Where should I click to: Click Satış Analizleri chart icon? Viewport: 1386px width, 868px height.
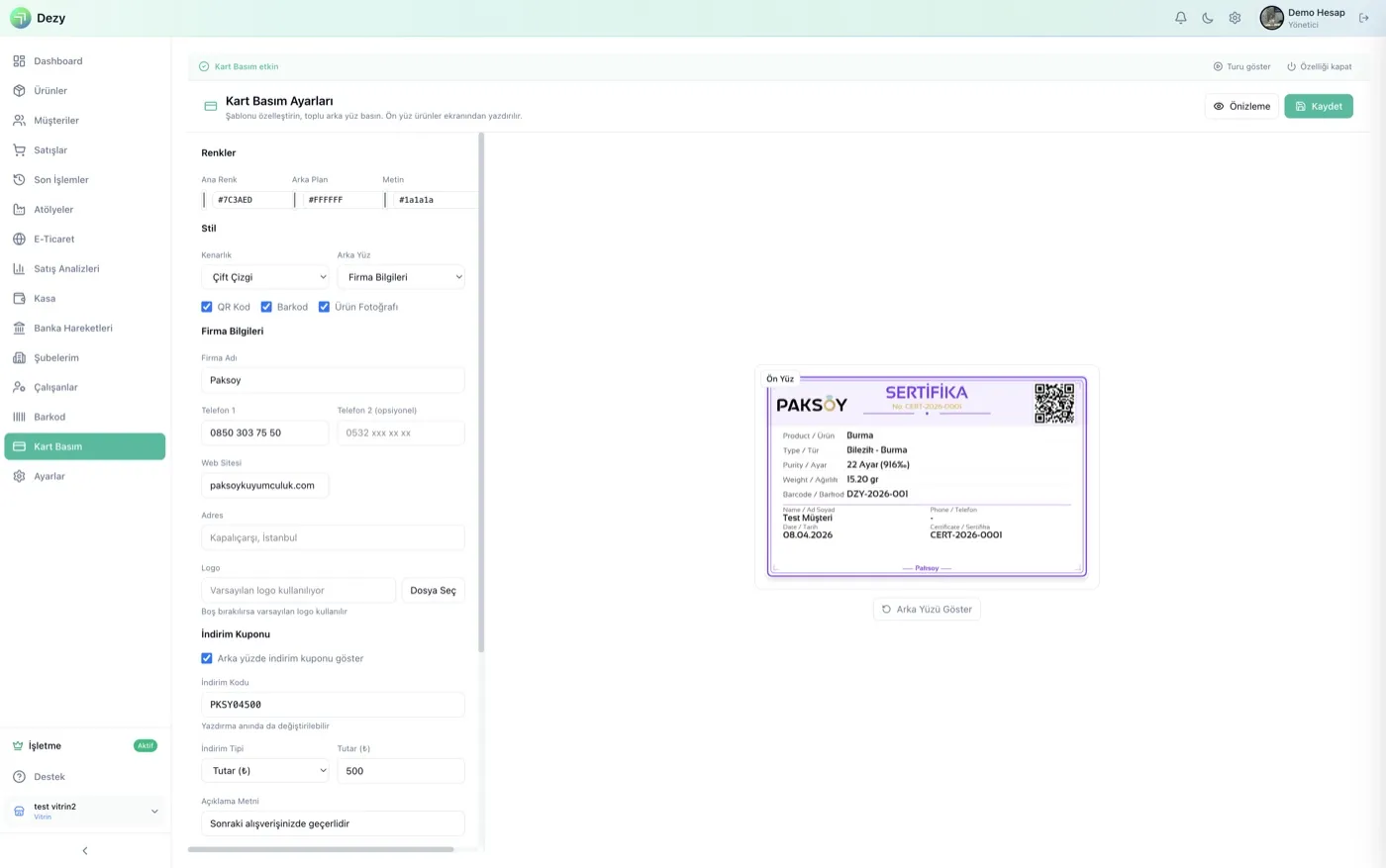(x=19, y=269)
